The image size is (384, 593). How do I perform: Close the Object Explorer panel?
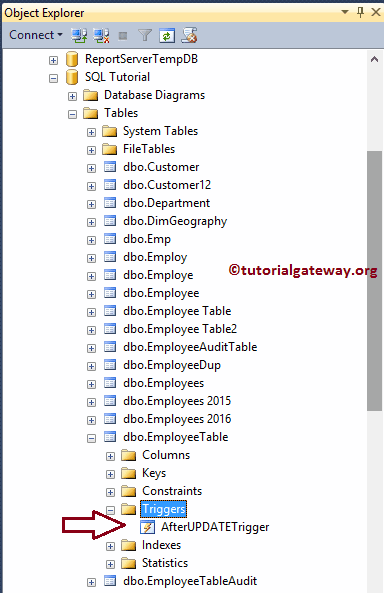376,12
